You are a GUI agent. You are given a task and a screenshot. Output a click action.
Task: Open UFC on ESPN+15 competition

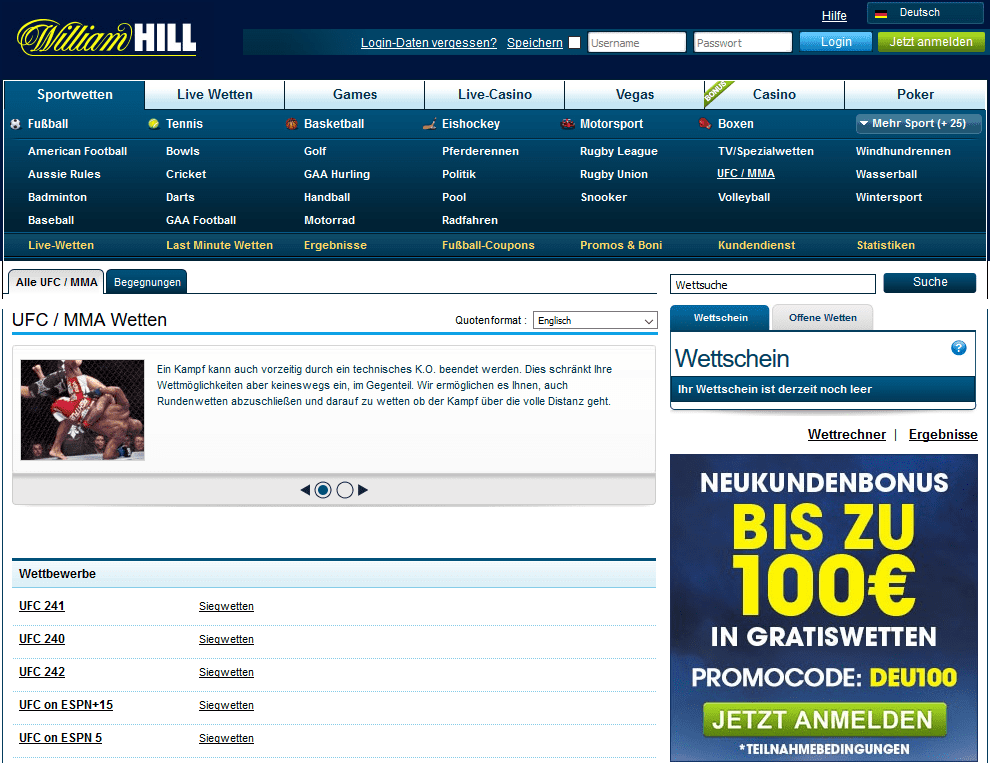pos(66,704)
